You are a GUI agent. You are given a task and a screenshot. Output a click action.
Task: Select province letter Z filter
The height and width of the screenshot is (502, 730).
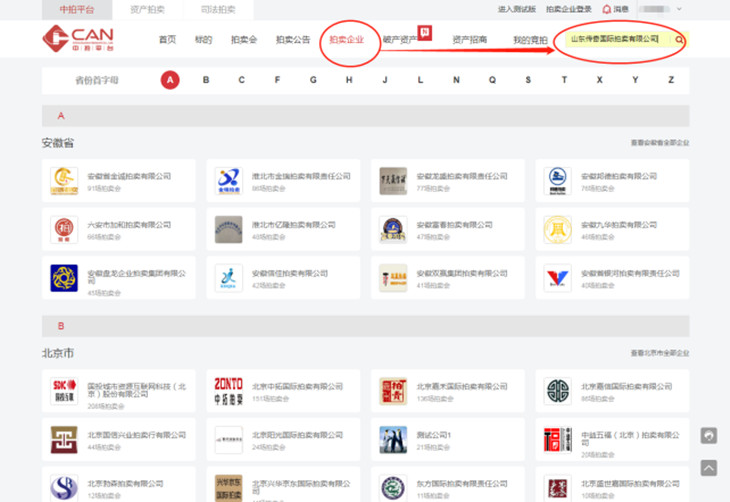(671, 80)
